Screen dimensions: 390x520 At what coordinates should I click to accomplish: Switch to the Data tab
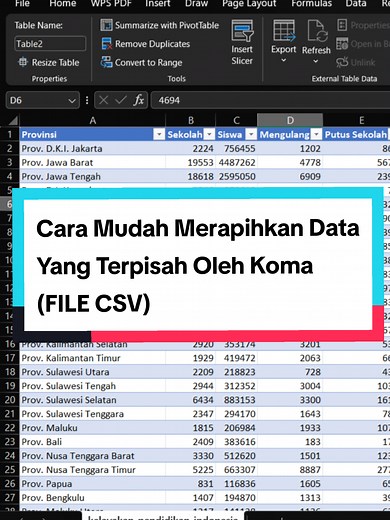(356, 4)
